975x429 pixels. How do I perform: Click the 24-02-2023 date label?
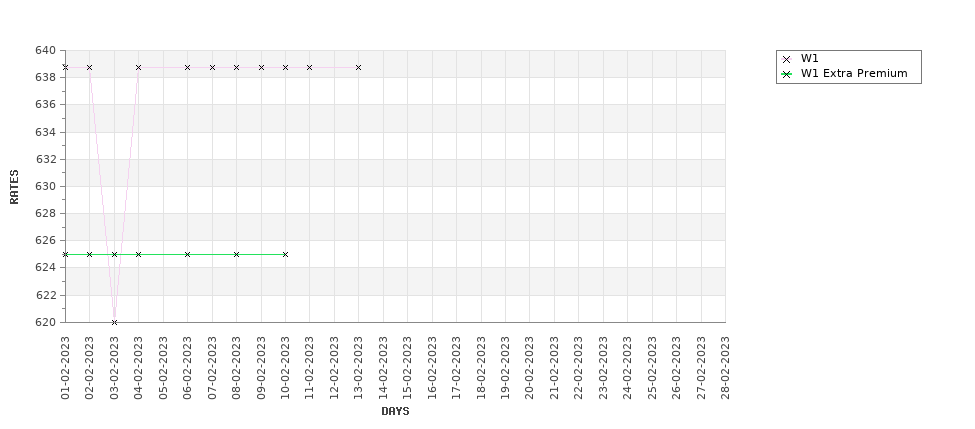627,367
